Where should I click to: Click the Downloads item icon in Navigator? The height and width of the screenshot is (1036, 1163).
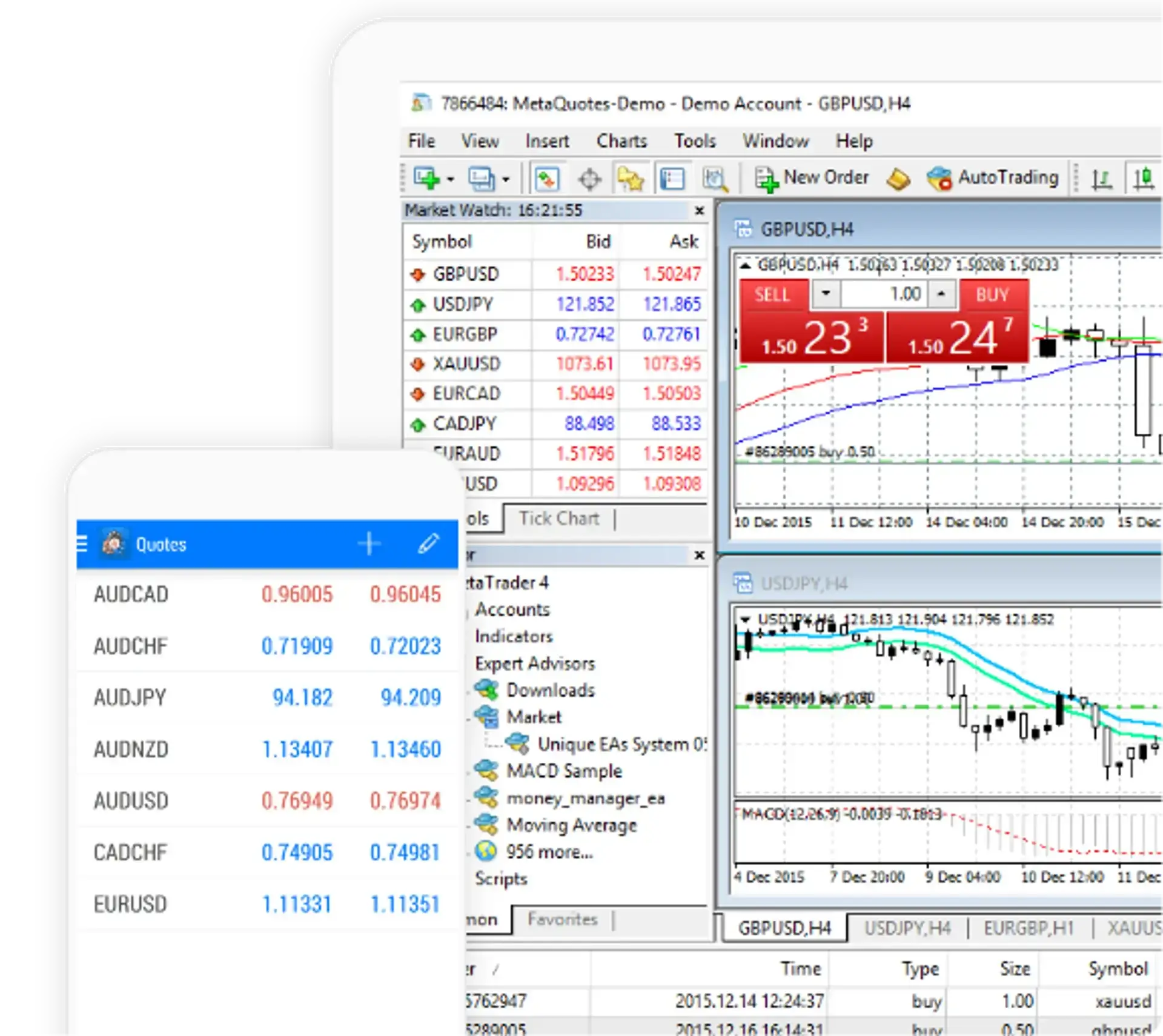click(x=486, y=690)
